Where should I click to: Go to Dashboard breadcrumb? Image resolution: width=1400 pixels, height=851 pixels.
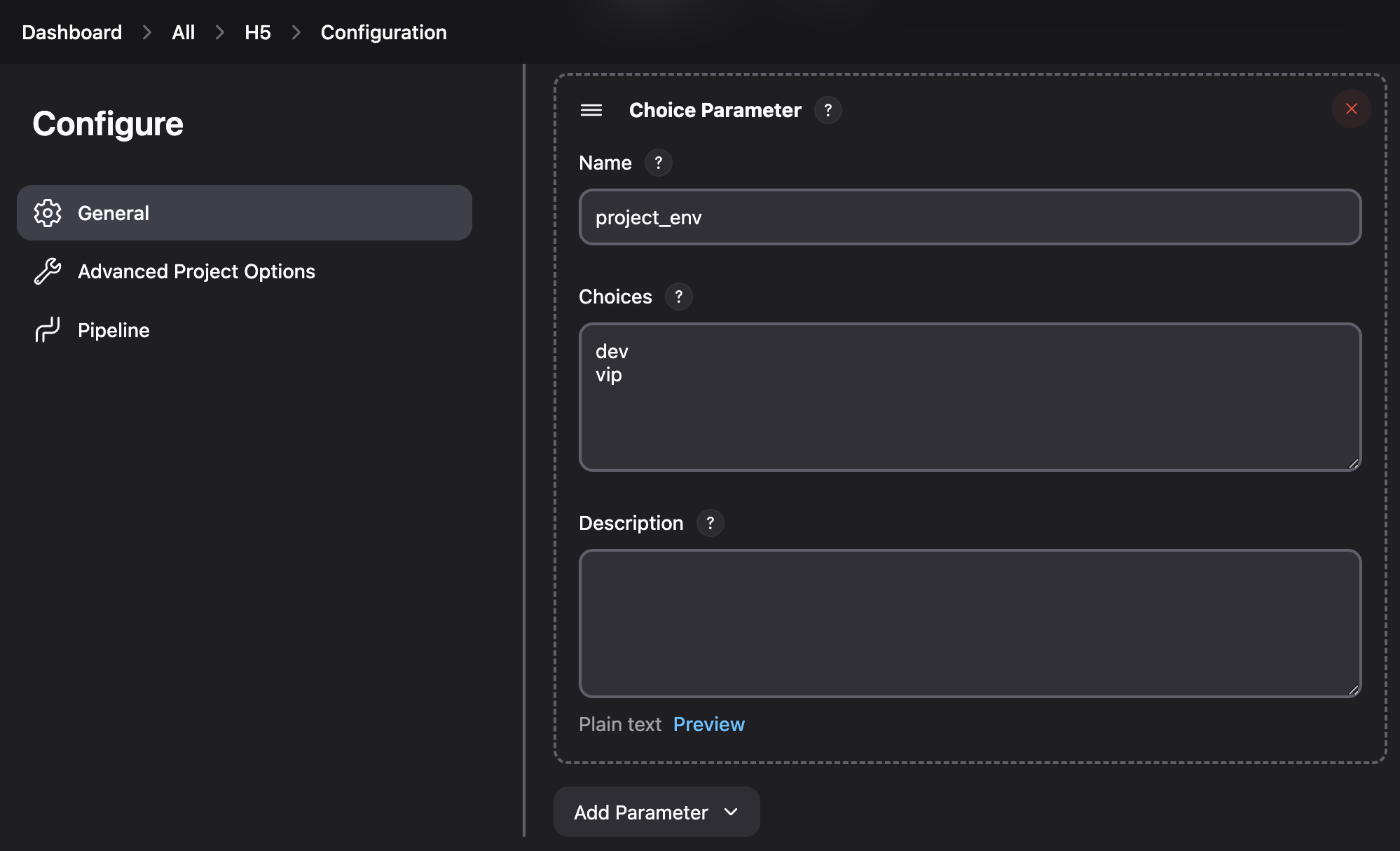tap(71, 32)
